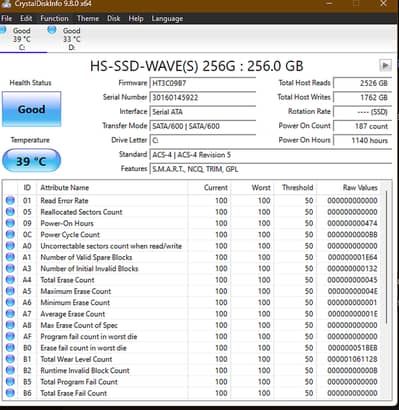Click the HS-SSD-WAVE(S) 256G drive title

(x=197, y=66)
